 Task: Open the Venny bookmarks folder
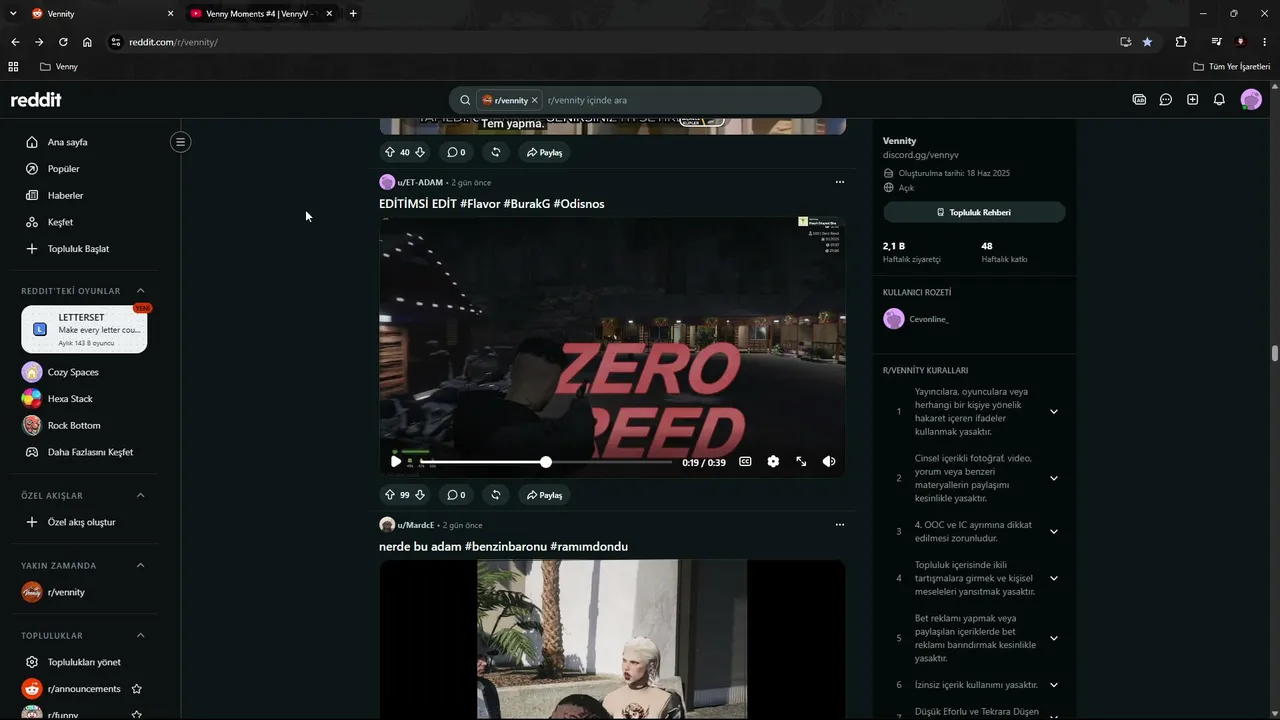[59, 67]
